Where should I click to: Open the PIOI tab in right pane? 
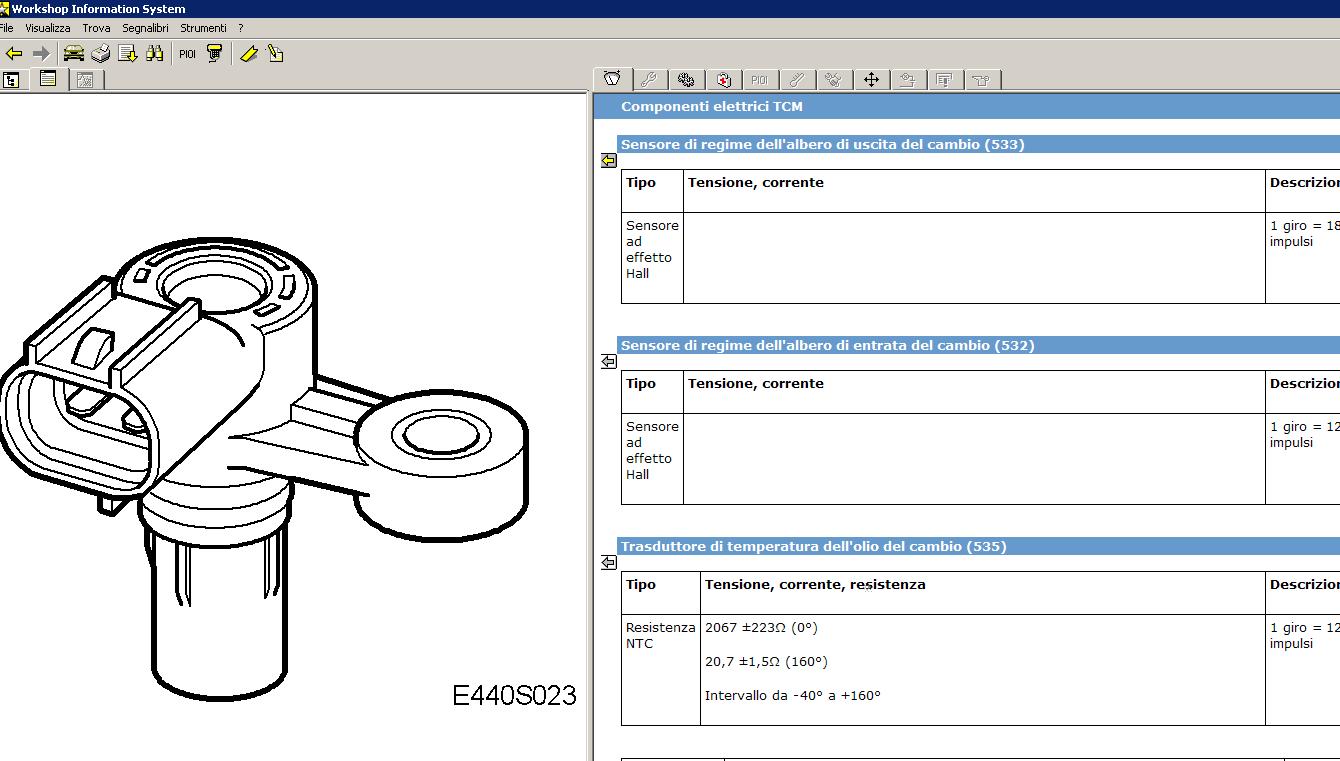click(760, 80)
